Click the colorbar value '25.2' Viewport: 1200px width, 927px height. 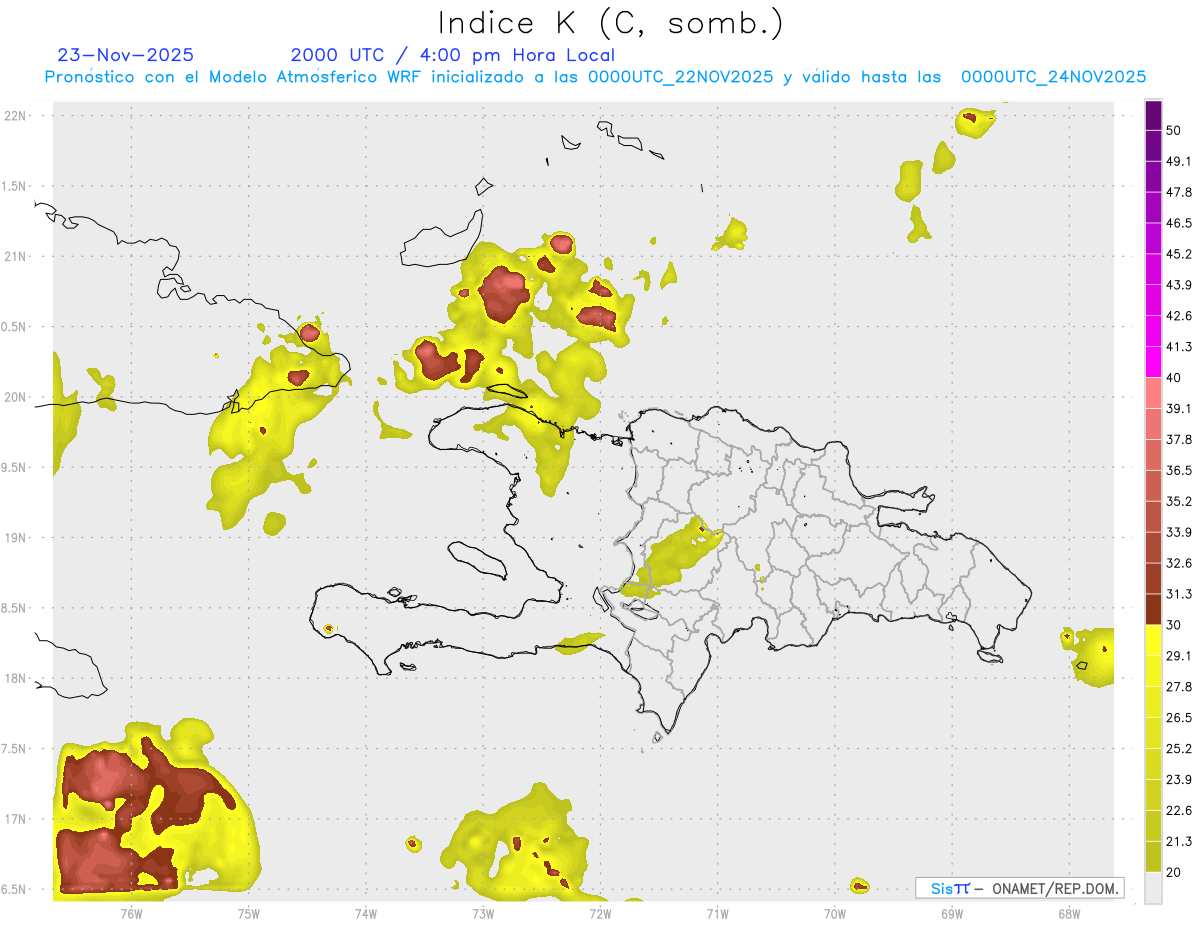click(1179, 749)
